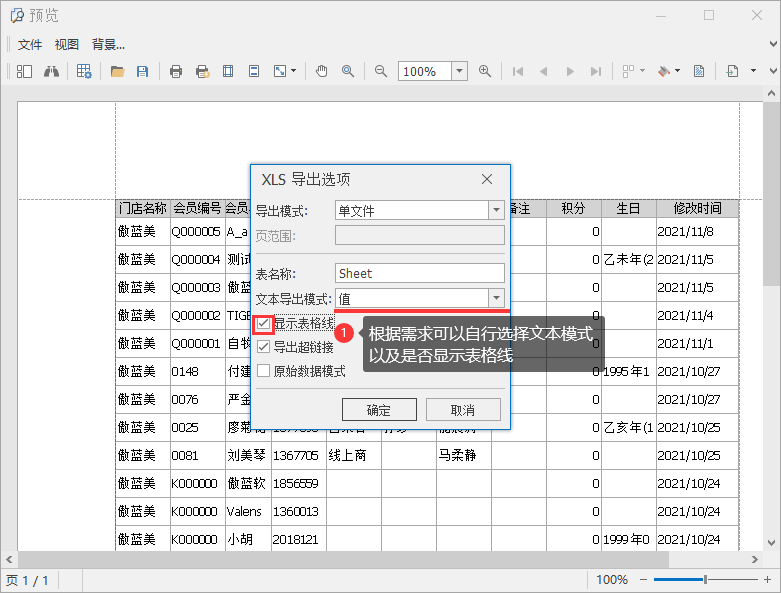Click the scale page icon

(x=280, y=71)
